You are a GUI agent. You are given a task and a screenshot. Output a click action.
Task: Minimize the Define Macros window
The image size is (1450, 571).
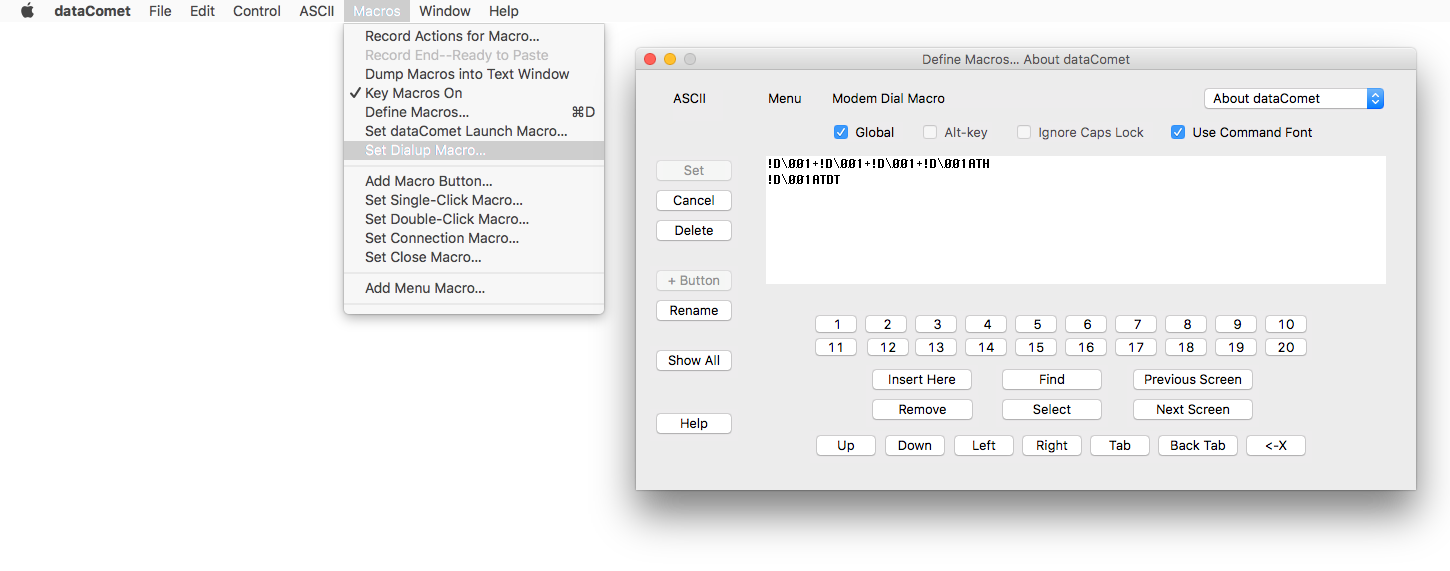tap(670, 59)
